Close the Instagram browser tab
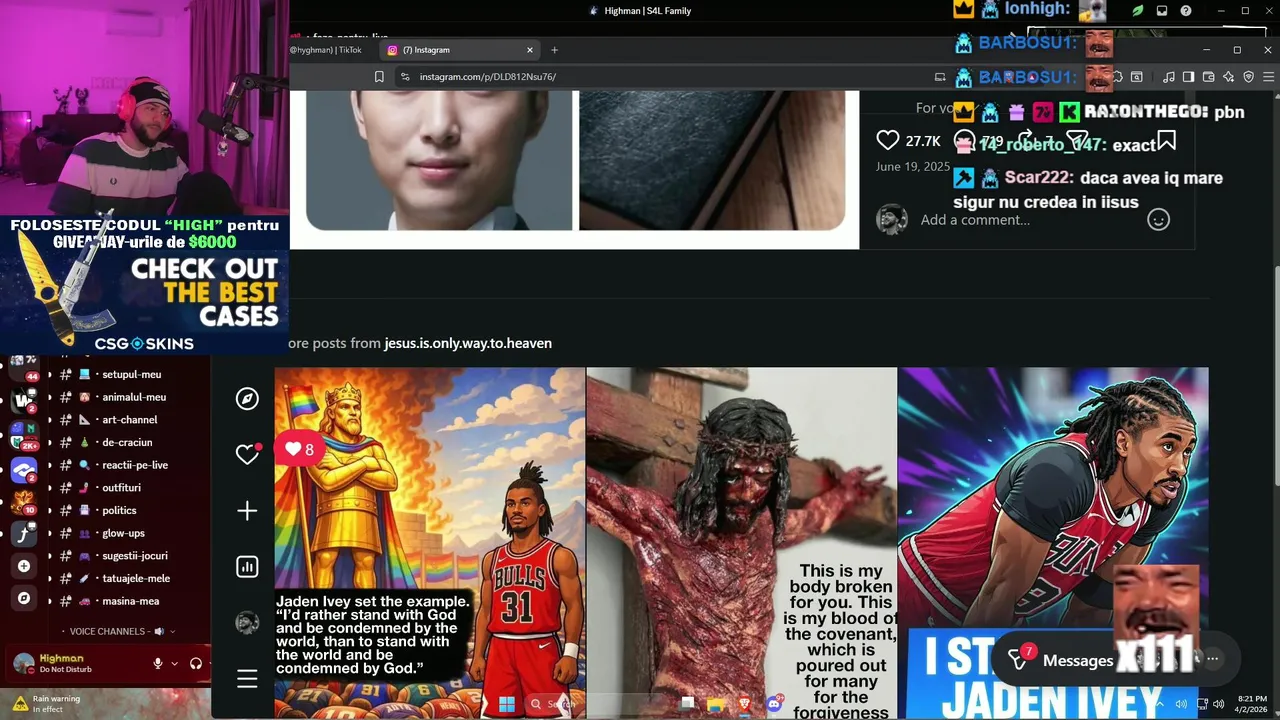The width and height of the screenshot is (1280, 720). tap(530, 50)
